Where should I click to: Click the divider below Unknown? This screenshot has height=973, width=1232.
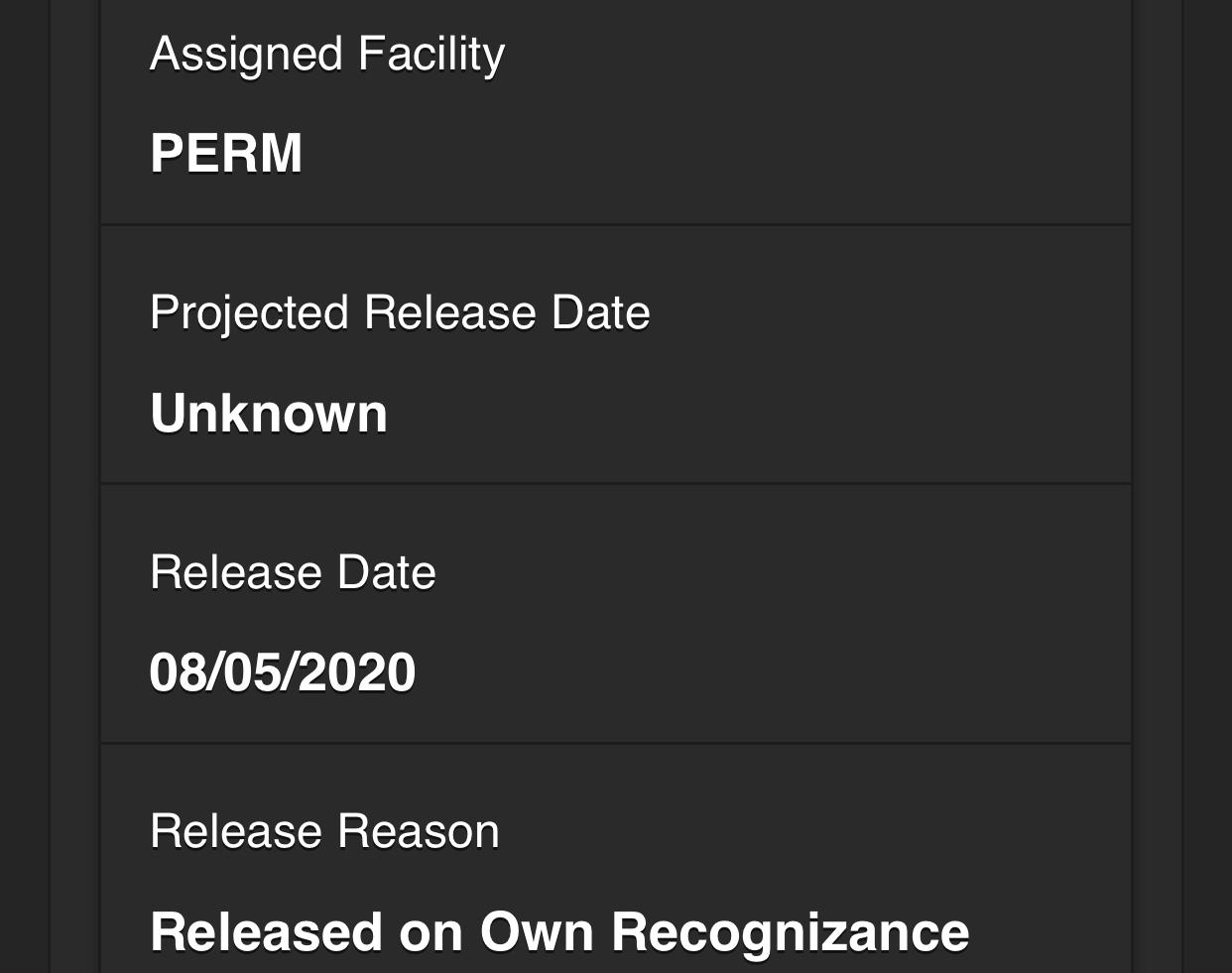point(615,484)
